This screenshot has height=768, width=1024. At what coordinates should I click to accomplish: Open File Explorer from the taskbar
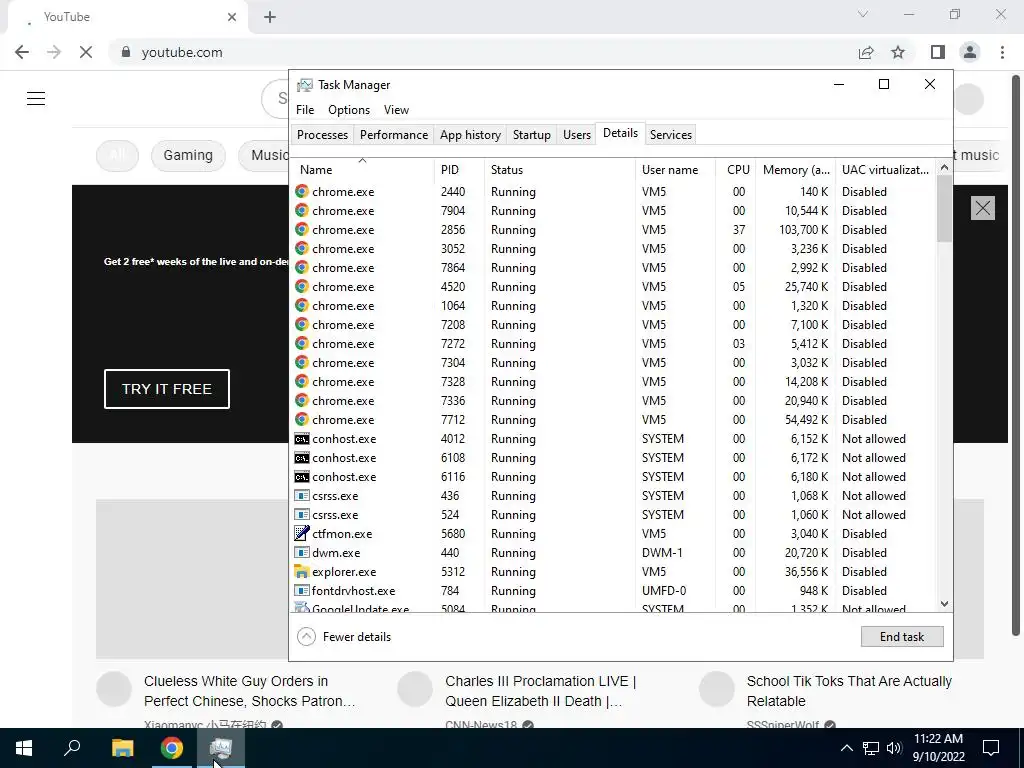[x=122, y=748]
